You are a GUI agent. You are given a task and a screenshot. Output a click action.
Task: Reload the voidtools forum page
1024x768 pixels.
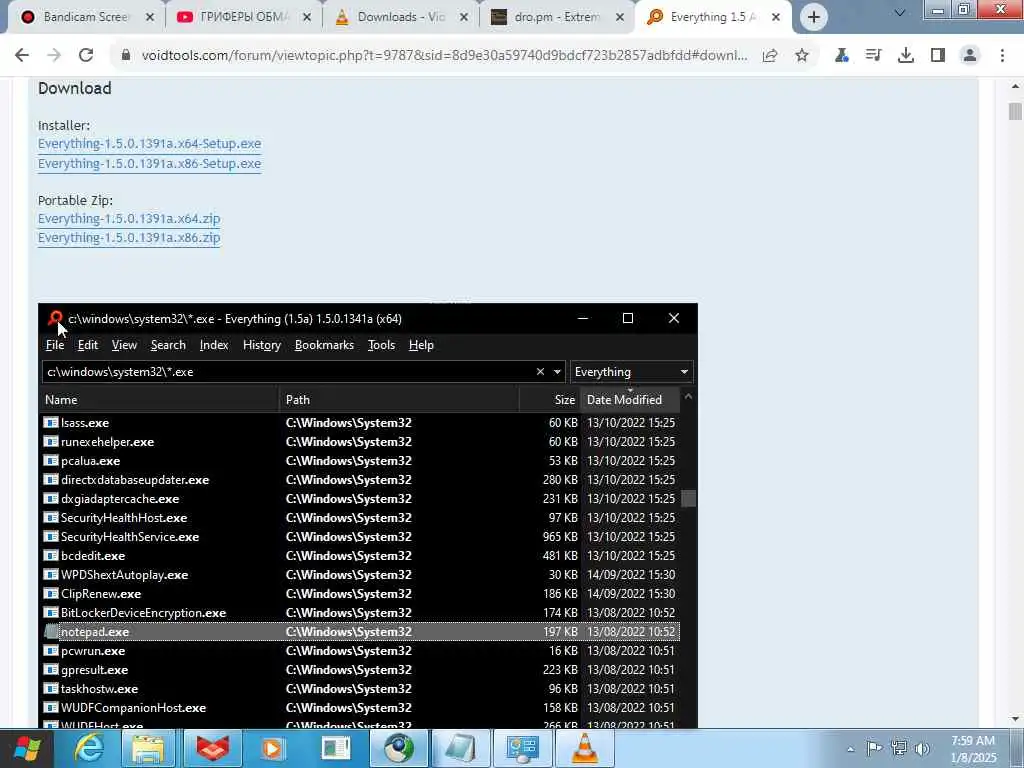click(86, 56)
